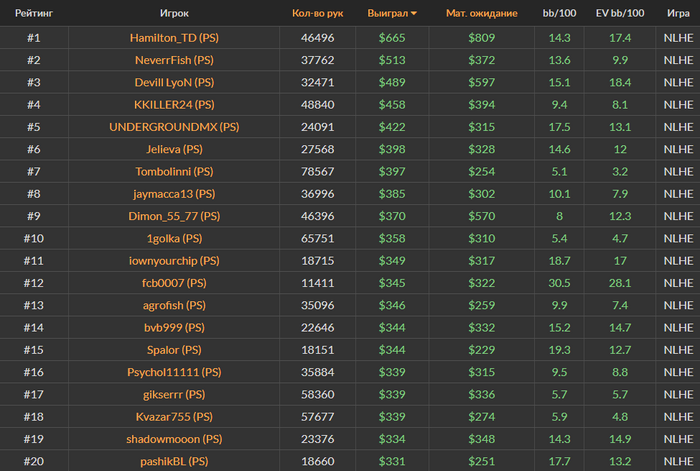This screenshot has height=471, width=700.
Task: Select iownyourchip player link
Action: (x=163, y=260)
